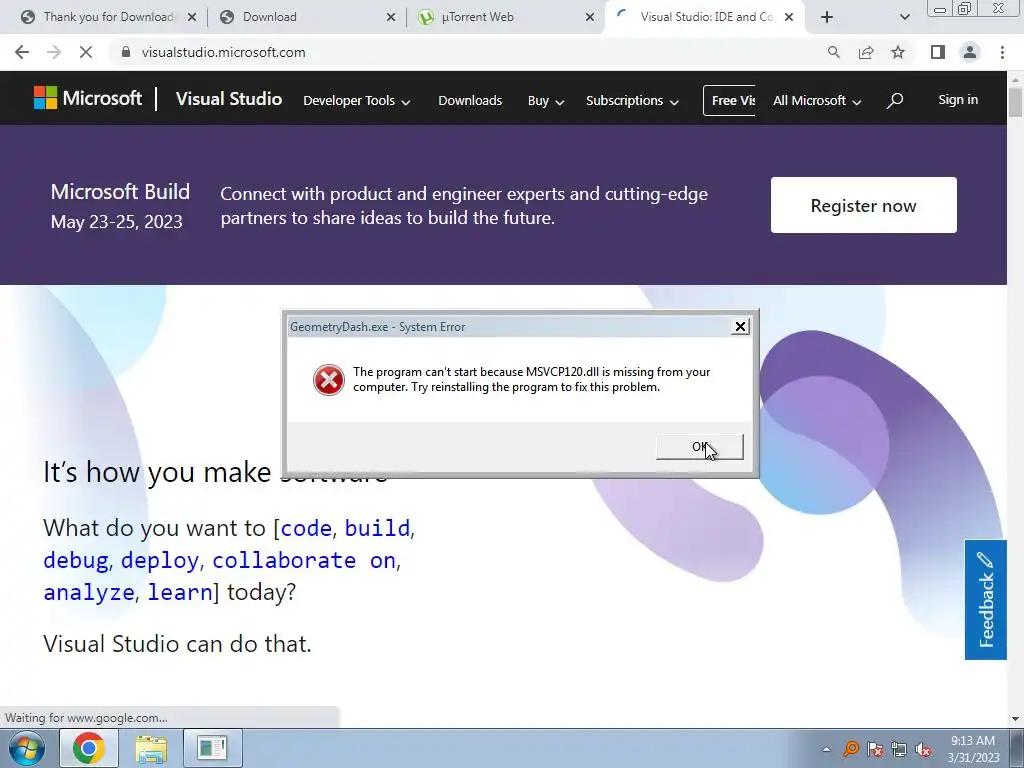Open Action Center flag icon
This screenshot has height=768, width=1024.
(x=874, y=748)
